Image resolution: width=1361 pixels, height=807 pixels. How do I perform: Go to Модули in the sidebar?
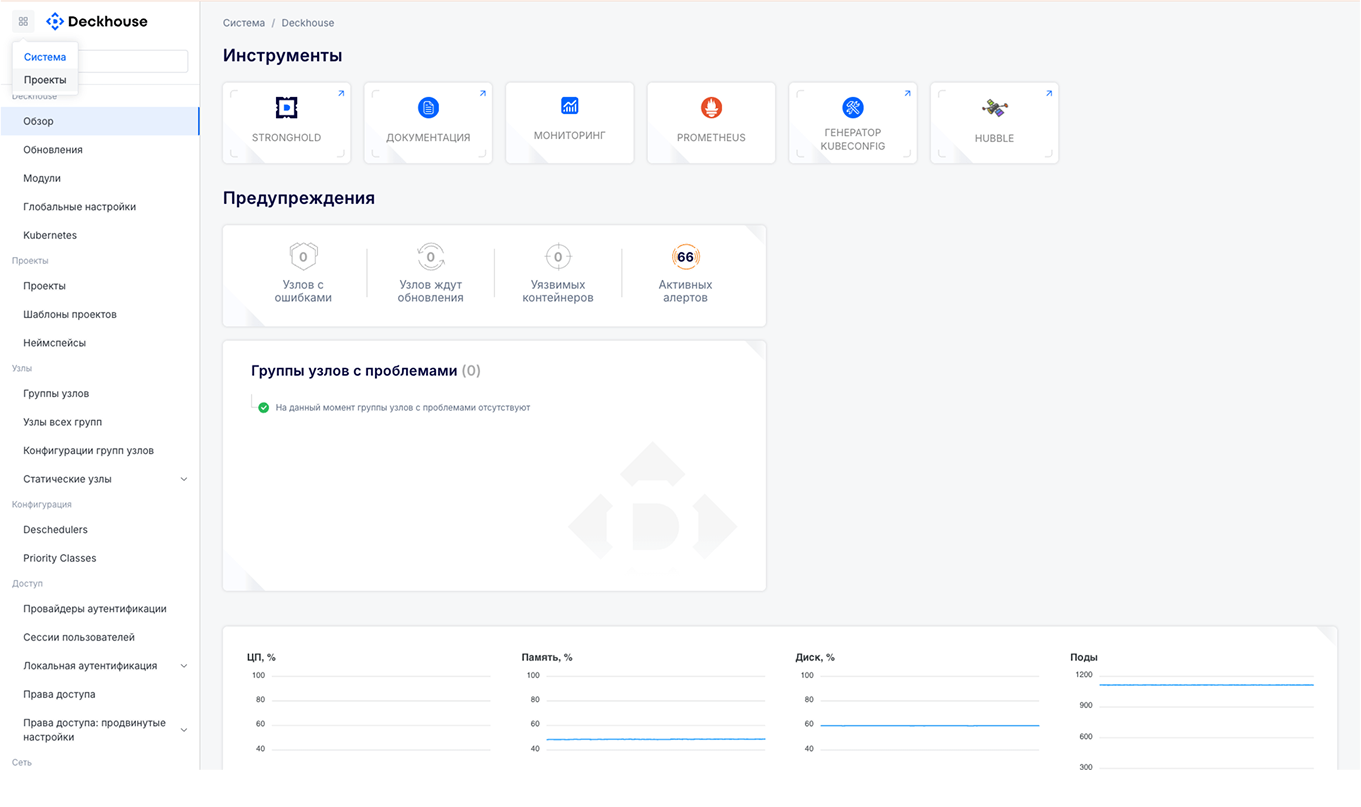point(42,178)
